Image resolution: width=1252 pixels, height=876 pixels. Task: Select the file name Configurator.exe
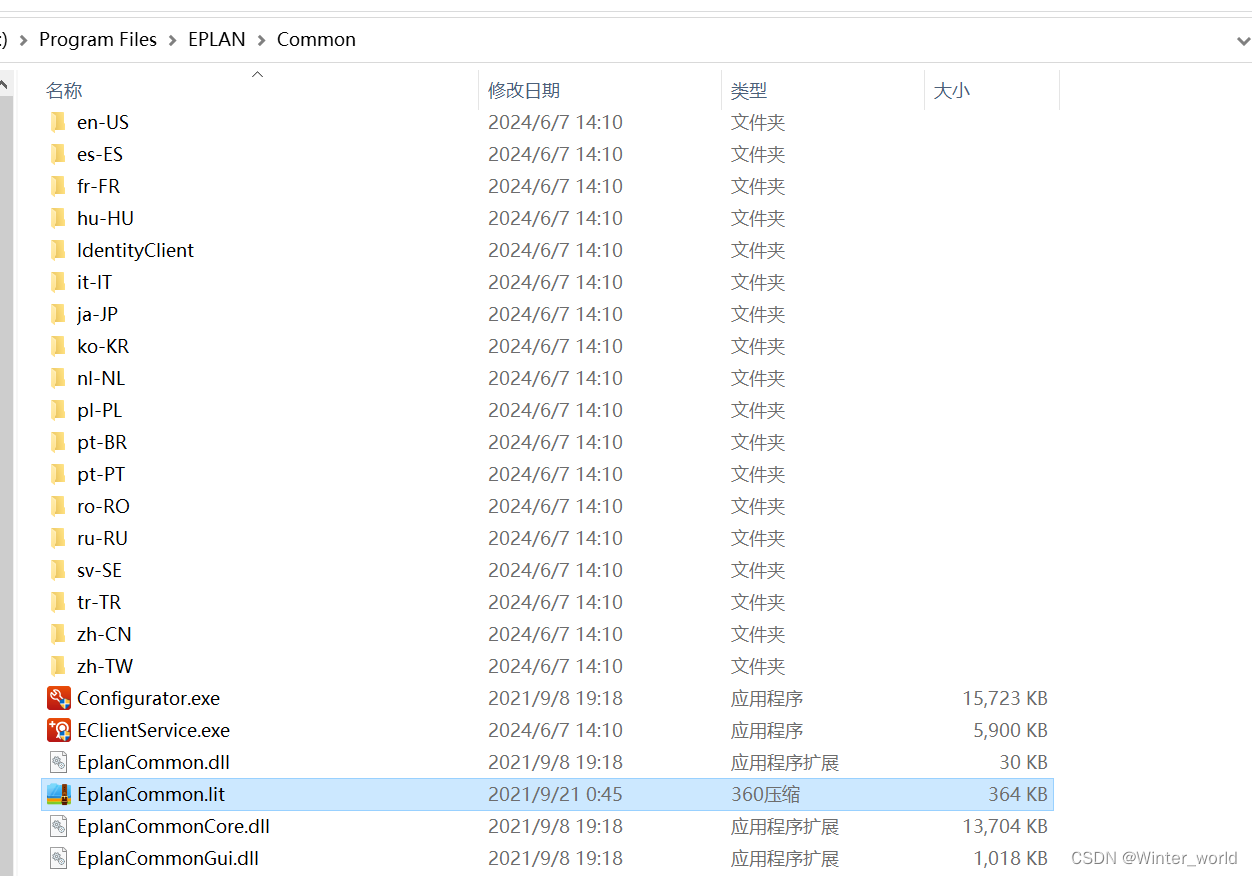(148, 698)
